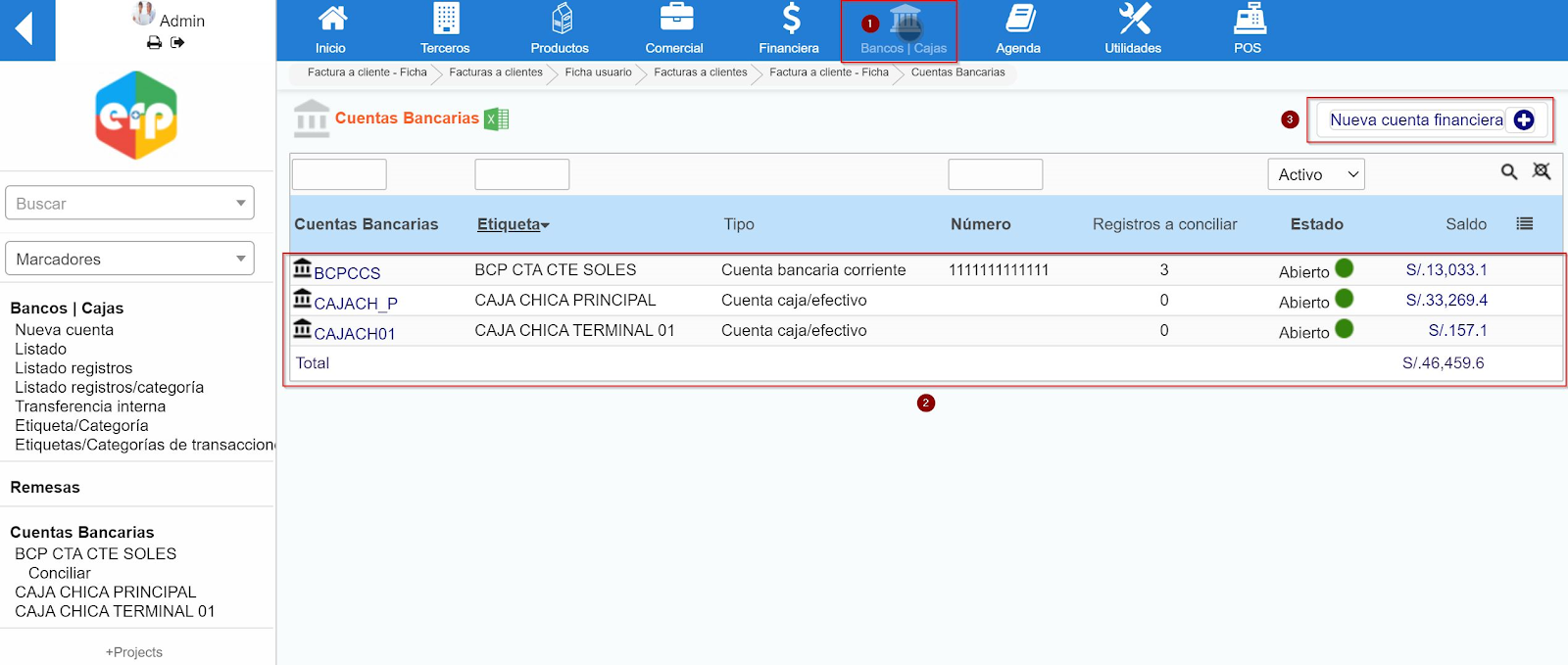This screenshot has width=1568, height=665.
Task: Open the S/.33,269.4 balance link
Action: click(x=1446, y=300)
